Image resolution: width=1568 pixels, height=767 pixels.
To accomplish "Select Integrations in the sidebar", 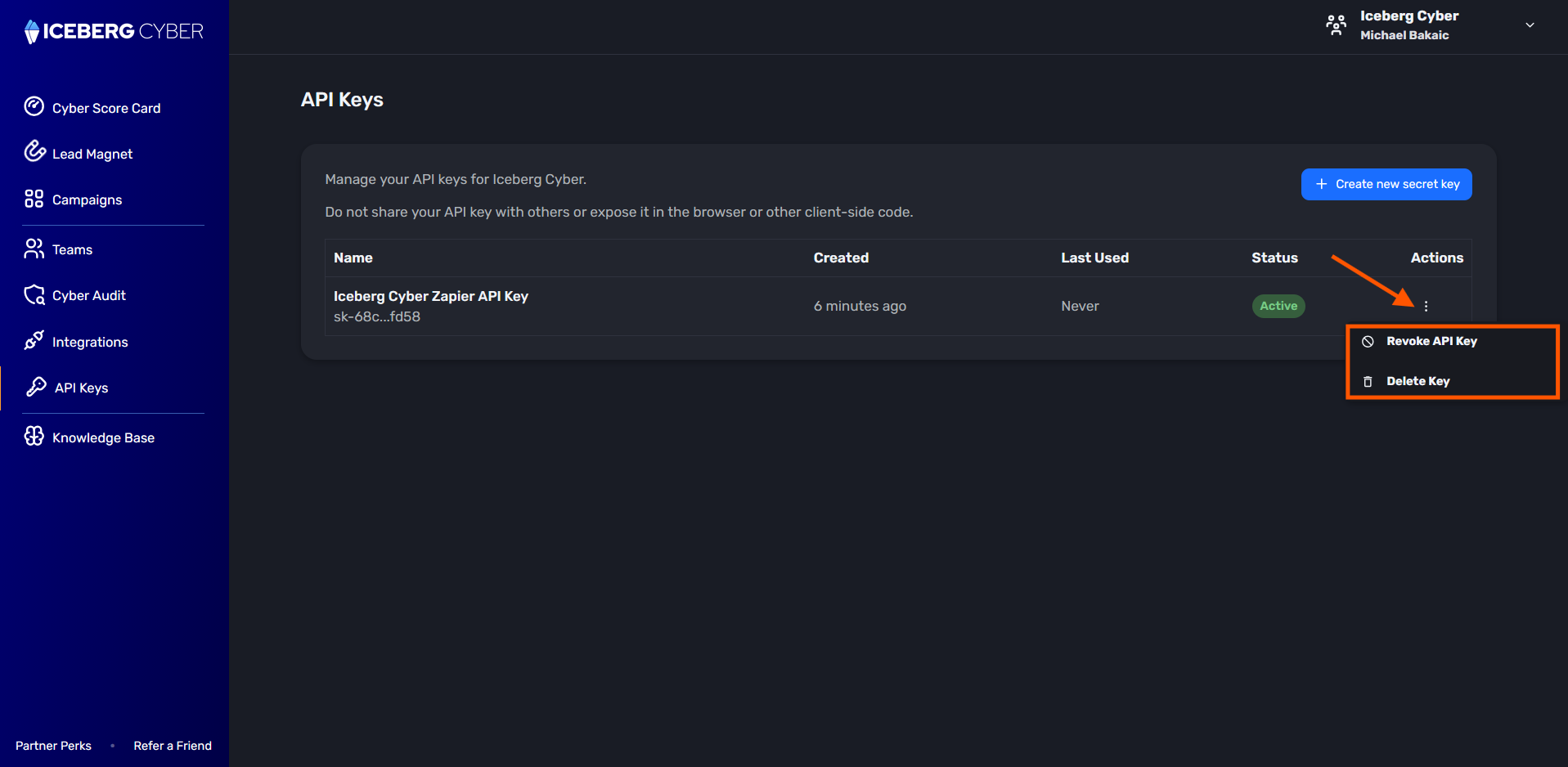I will point(90,342).
